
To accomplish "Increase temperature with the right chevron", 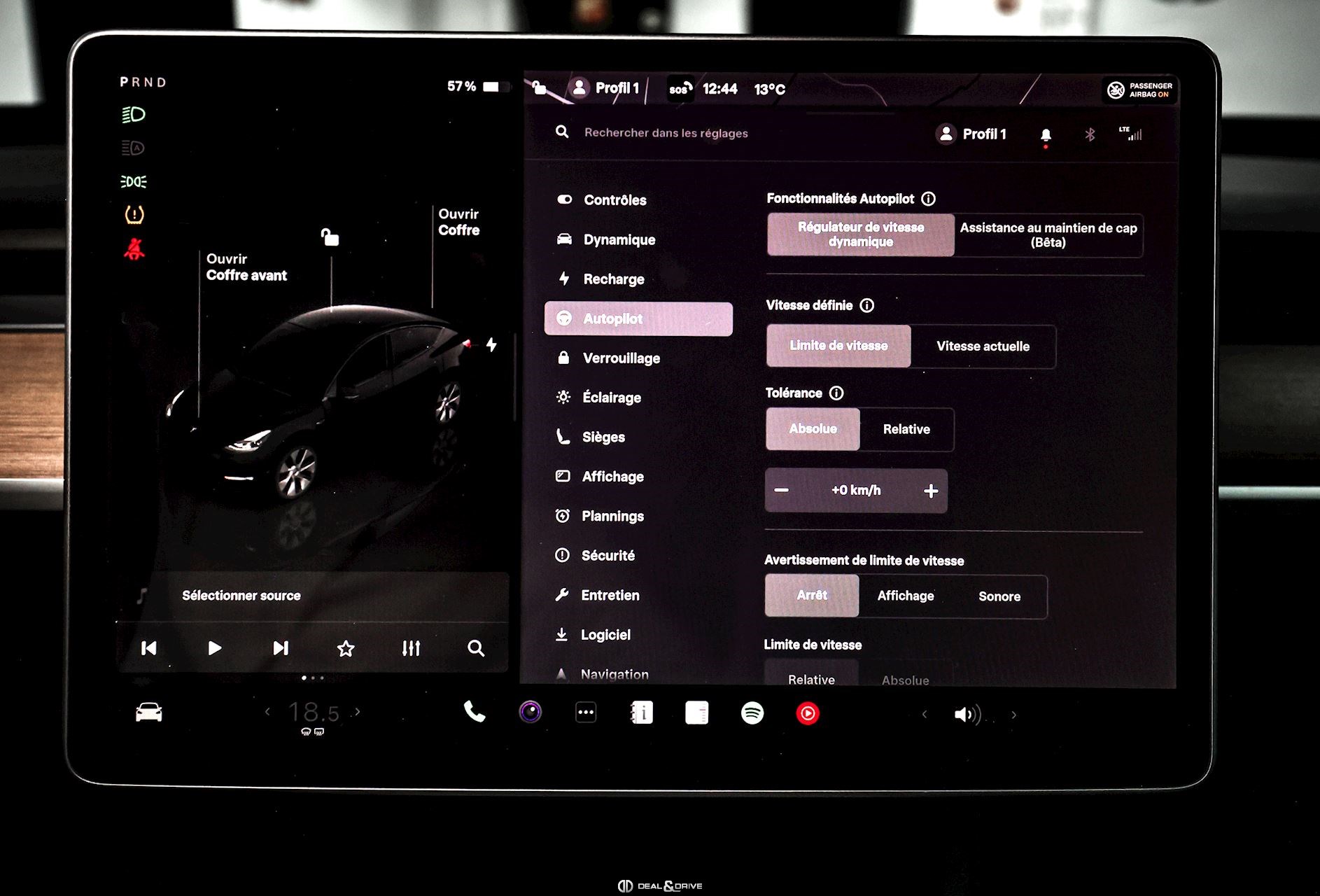I will 358,712.
